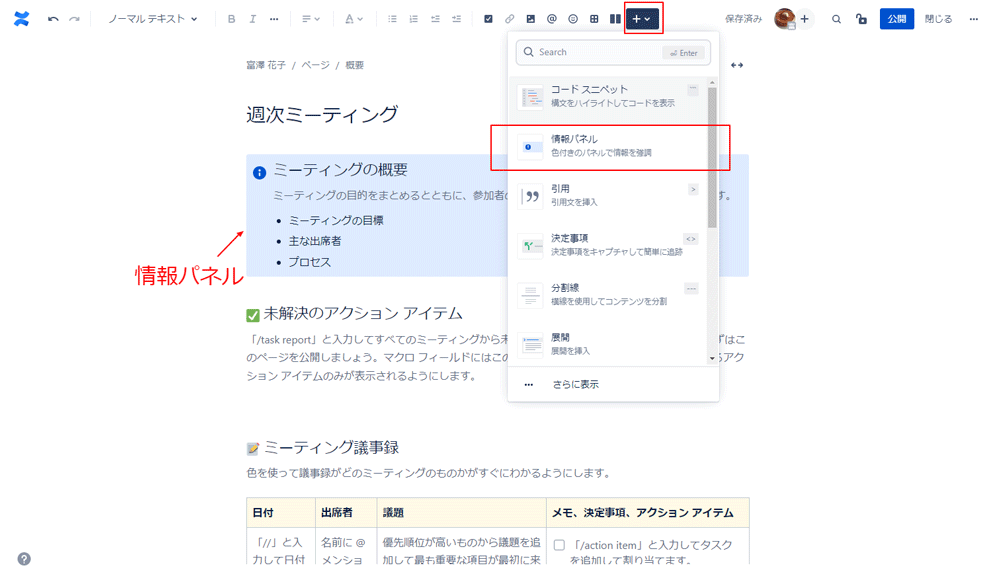
Task: Insert a table
Action: (594, 19)
